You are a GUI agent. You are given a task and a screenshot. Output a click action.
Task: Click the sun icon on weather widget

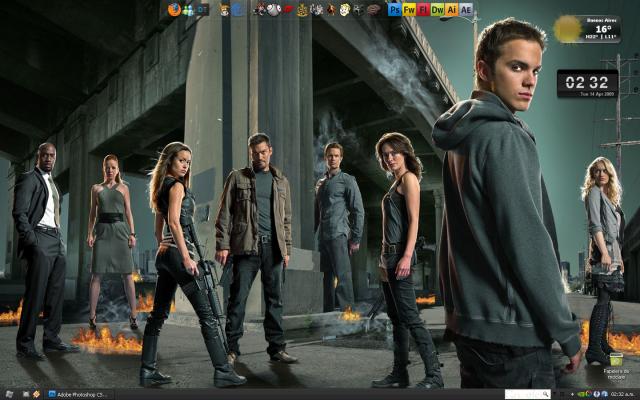567,29
